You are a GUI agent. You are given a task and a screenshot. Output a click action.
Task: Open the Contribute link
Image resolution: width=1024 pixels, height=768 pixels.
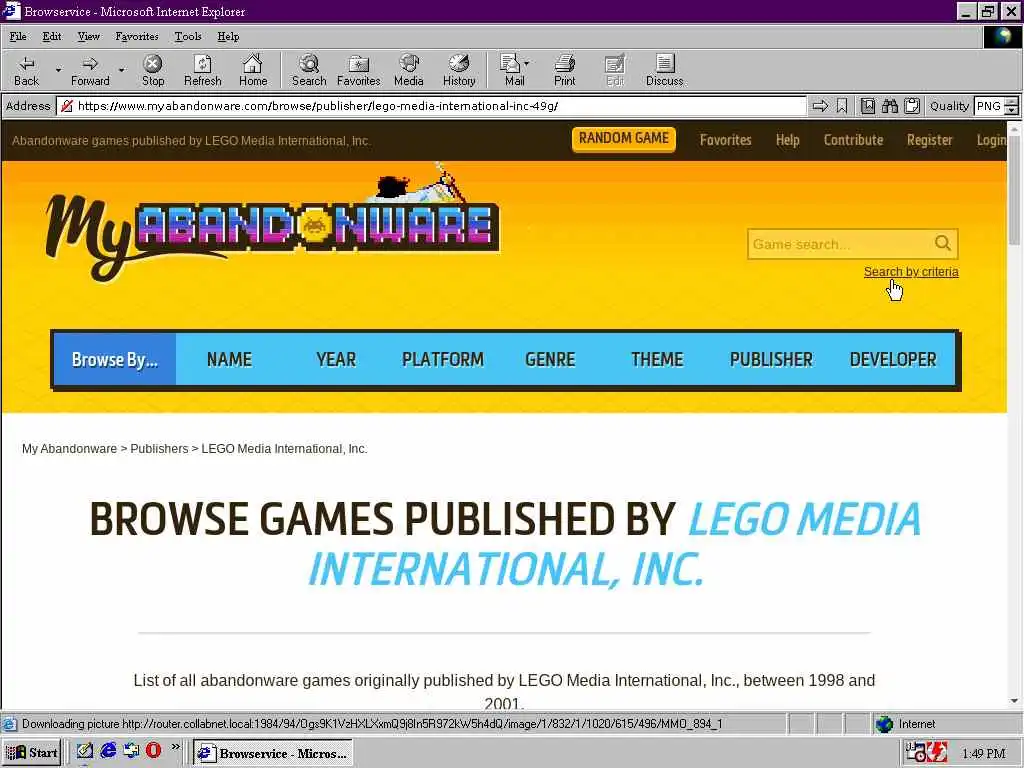pyautogui.click(x=853, y=140)
